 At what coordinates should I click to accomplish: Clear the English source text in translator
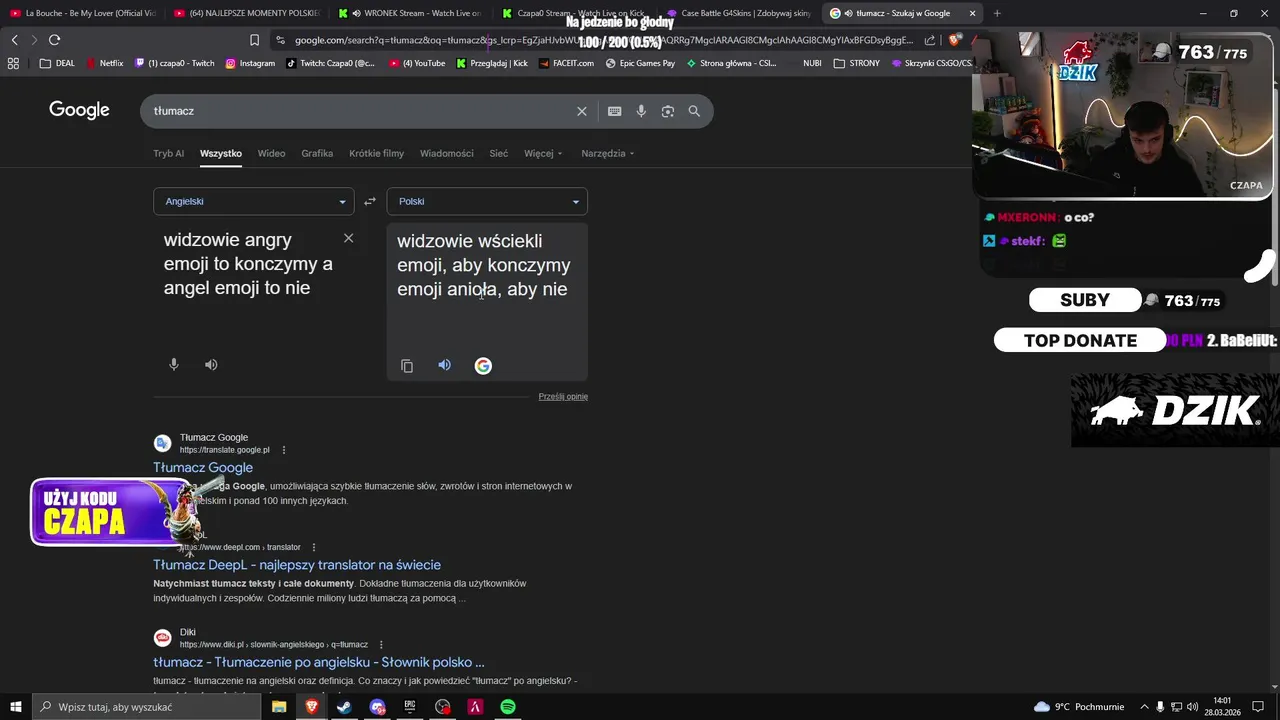[348, 238]
